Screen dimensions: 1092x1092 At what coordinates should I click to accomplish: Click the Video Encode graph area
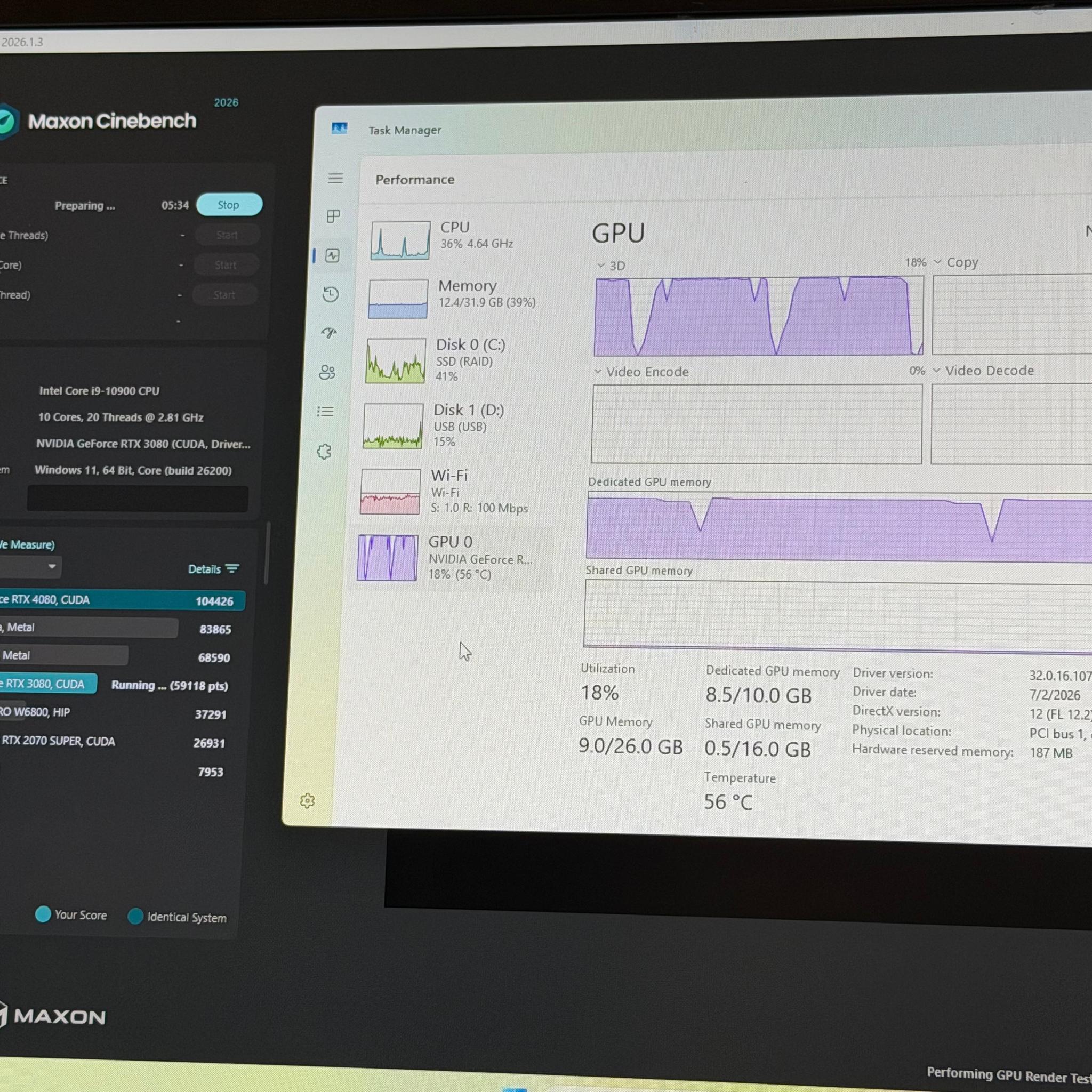coord(756,423)
